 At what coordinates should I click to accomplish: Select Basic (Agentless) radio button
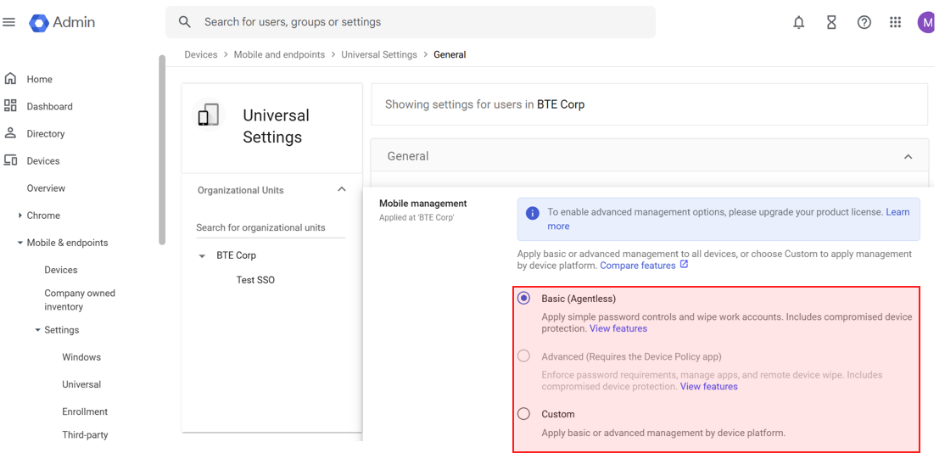524,298
